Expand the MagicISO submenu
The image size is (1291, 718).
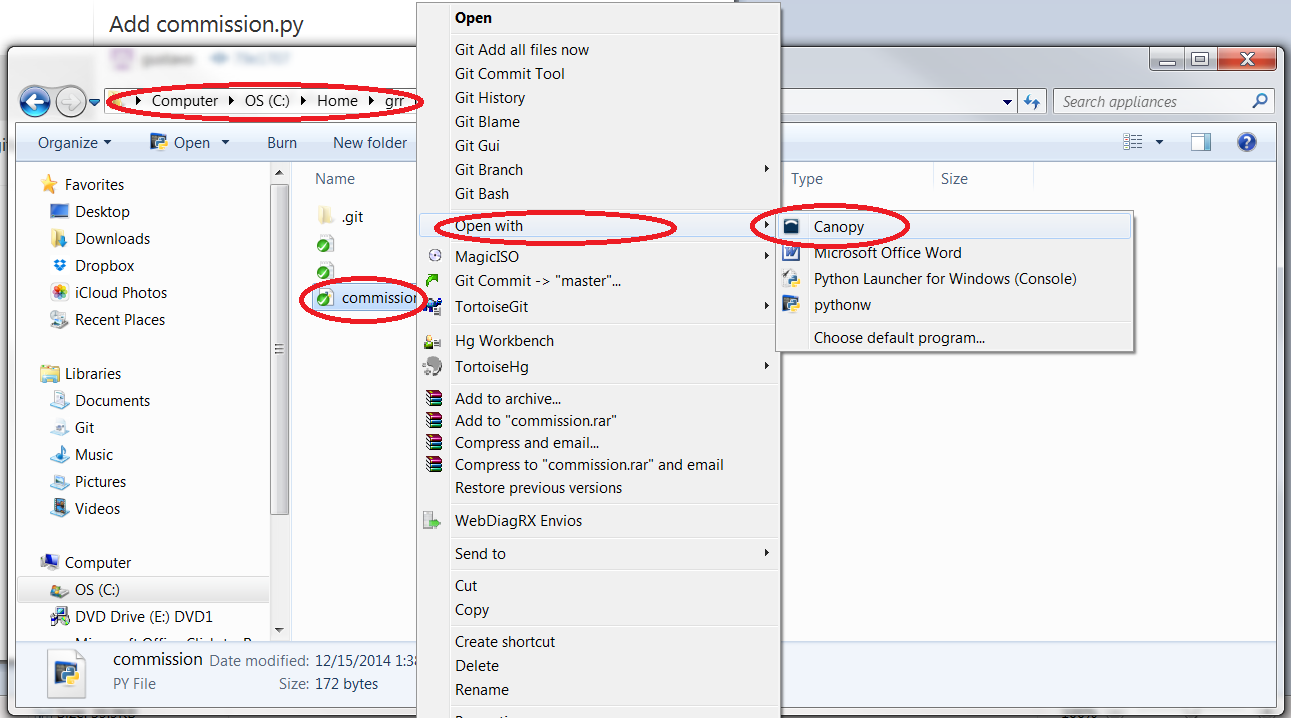coord(597,257)
